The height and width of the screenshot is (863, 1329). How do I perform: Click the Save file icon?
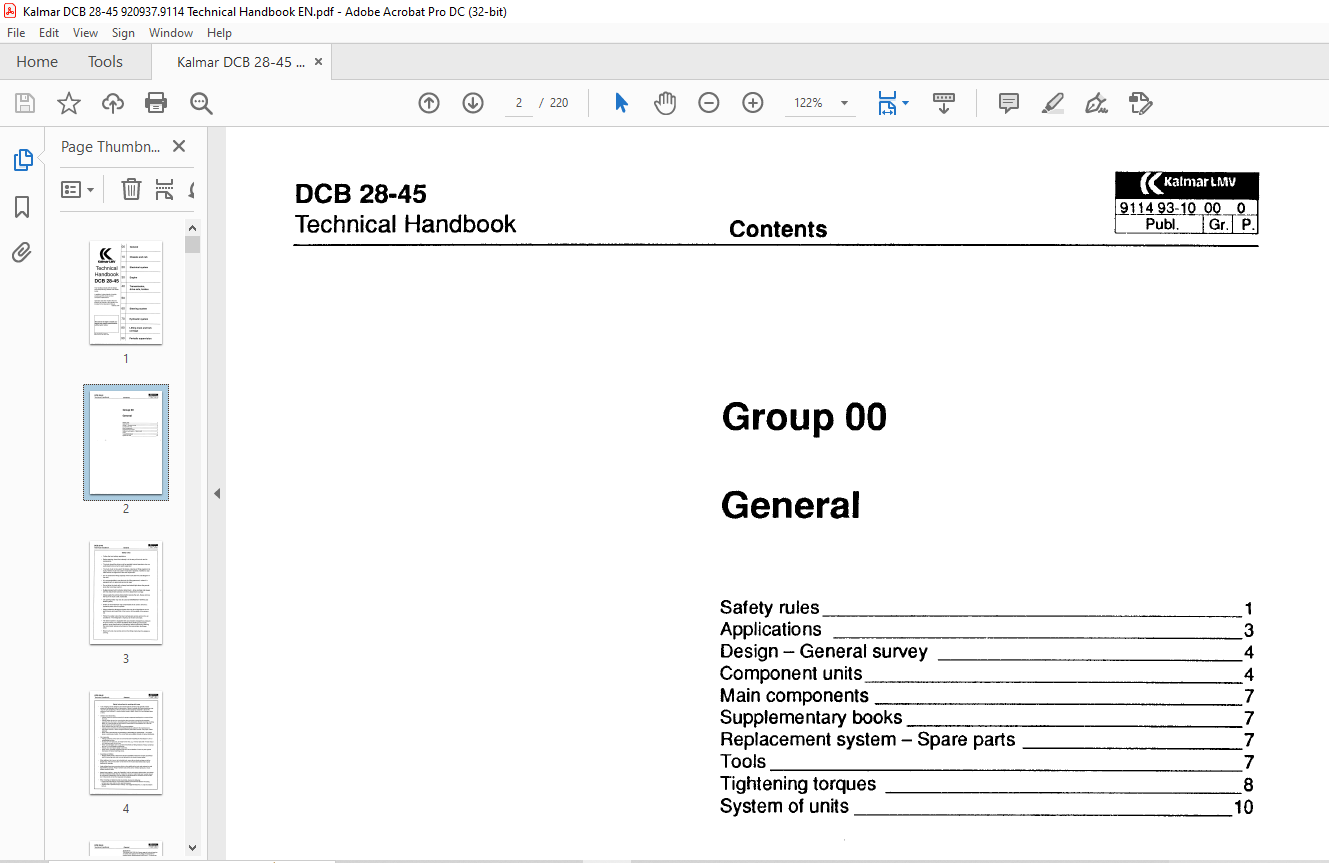(x=25, y=103)
